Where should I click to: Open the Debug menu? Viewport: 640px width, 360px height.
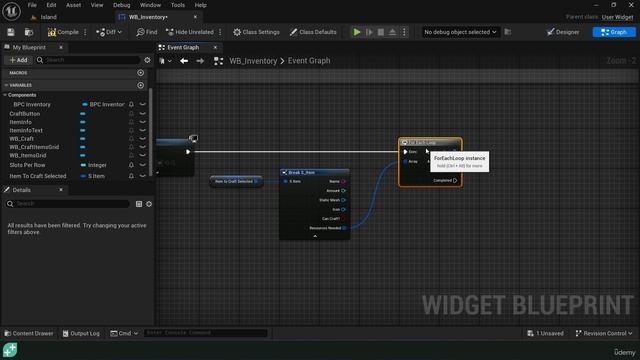pos(122,5)
